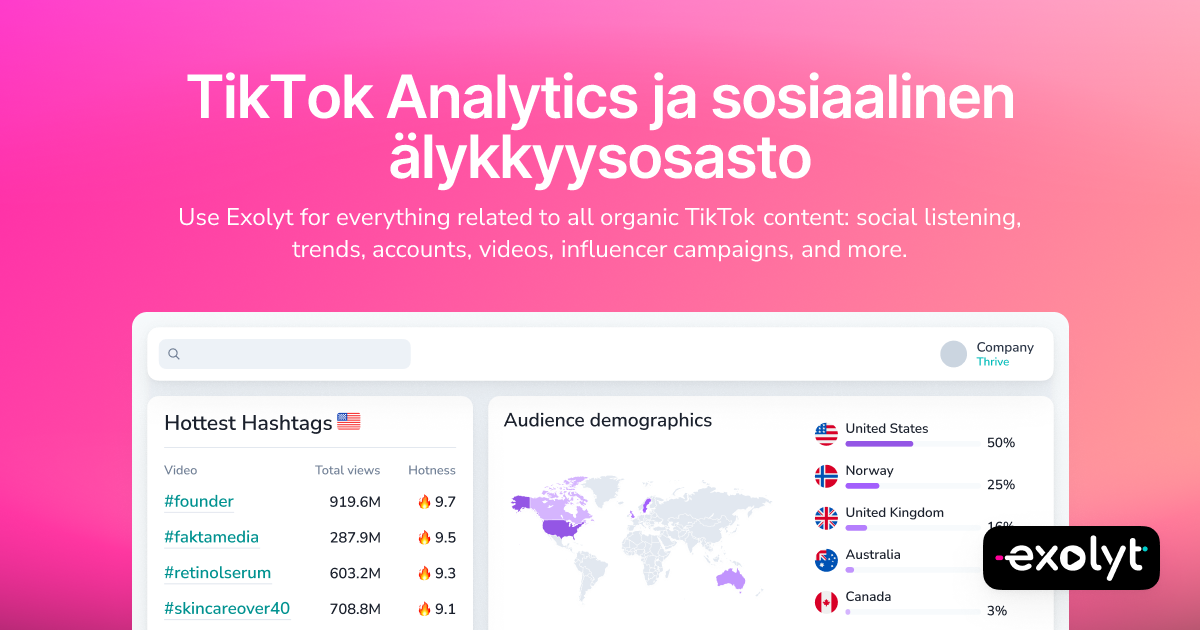Screen dimensions: 1200x630
Task: Click the Australia flag icon
Action: pos(826,560)
